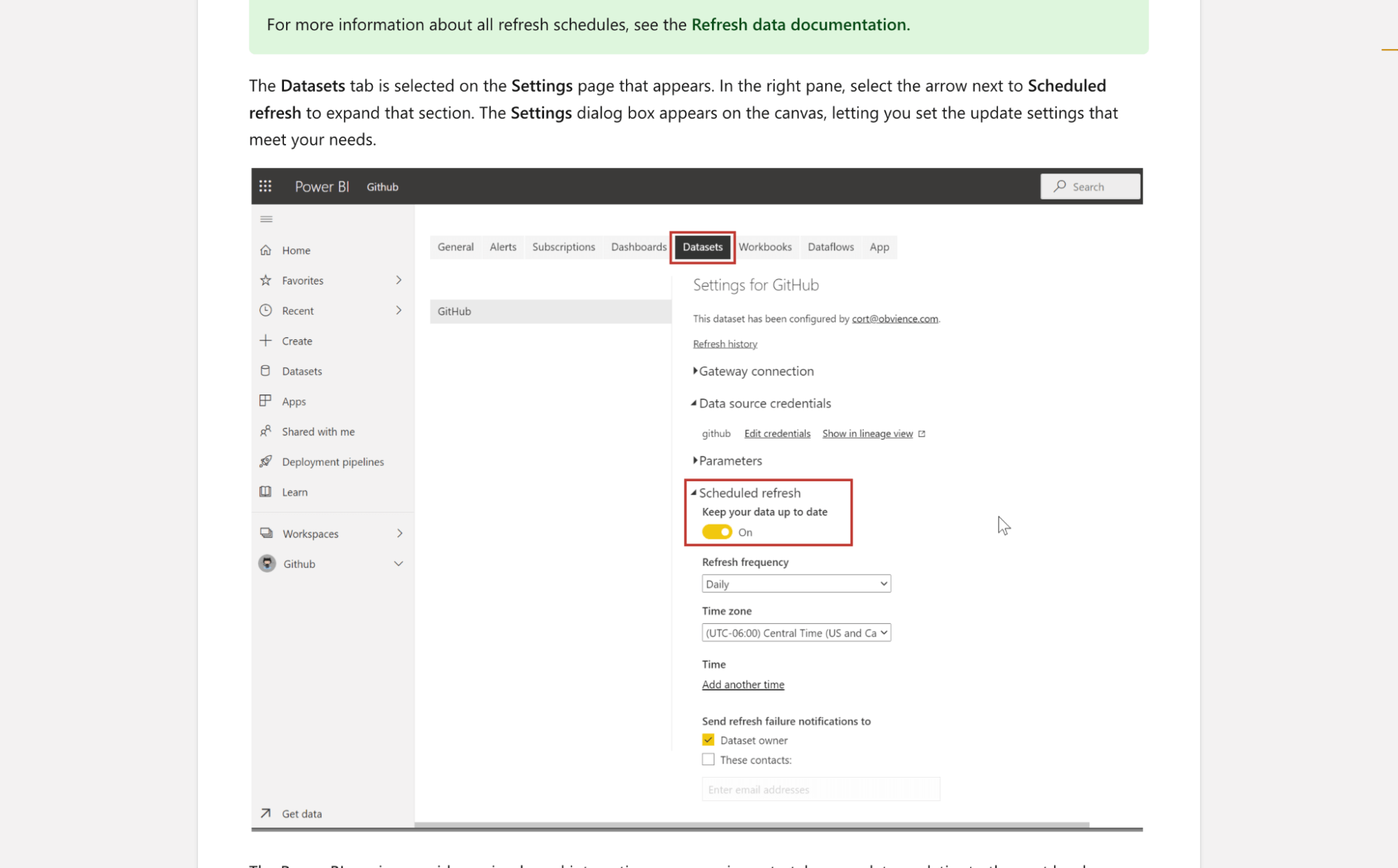Viewport: 1398px width, 868px height.
Task: Click the magnifier icon in Search box
Action: pyautogui.click(x=1060, y=186)
